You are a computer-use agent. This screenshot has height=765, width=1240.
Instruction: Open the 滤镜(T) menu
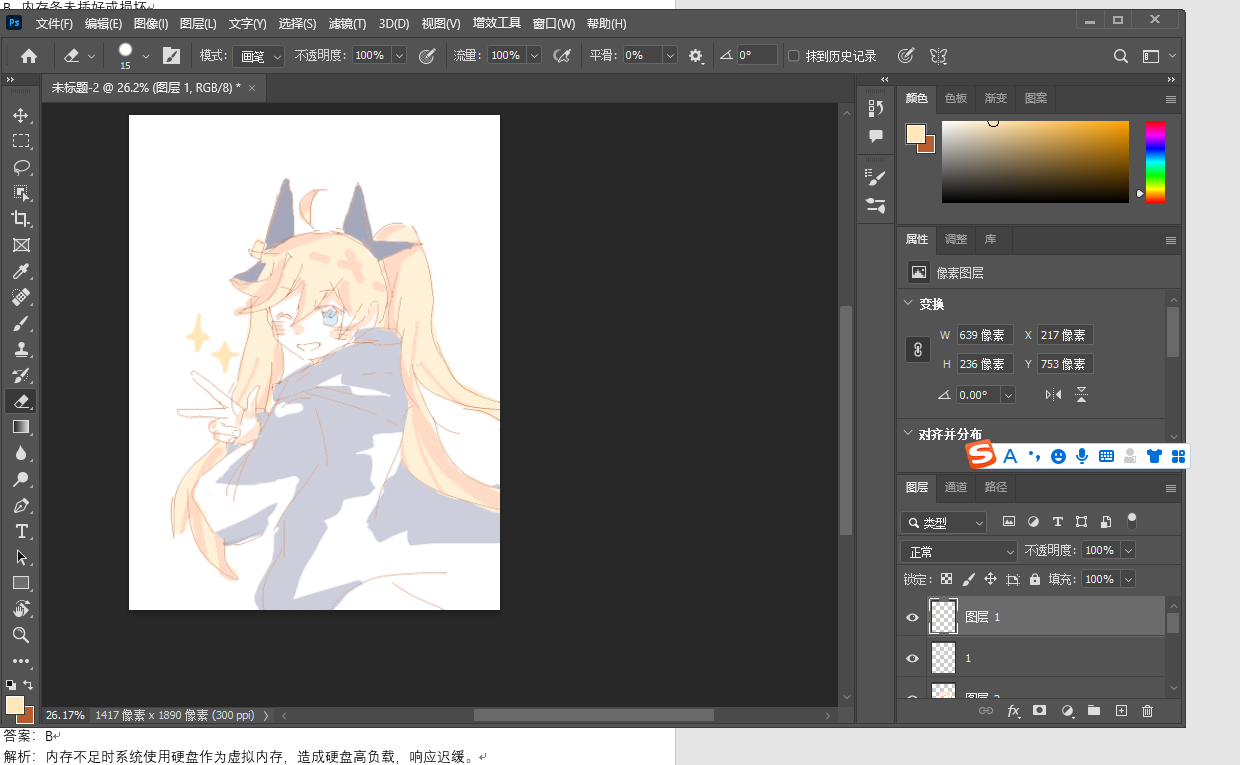pyautogui.click(x=347, y=24)
